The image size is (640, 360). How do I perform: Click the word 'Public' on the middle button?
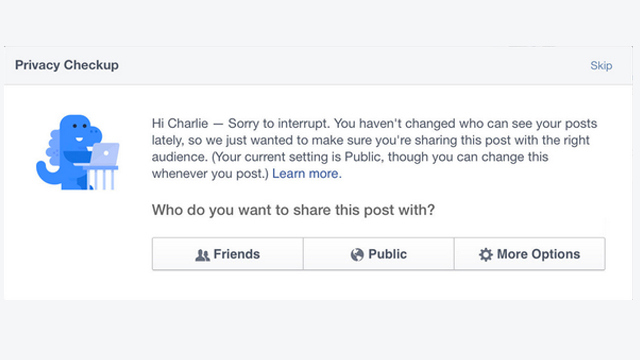pyautogui.click(x=387, y=254)
